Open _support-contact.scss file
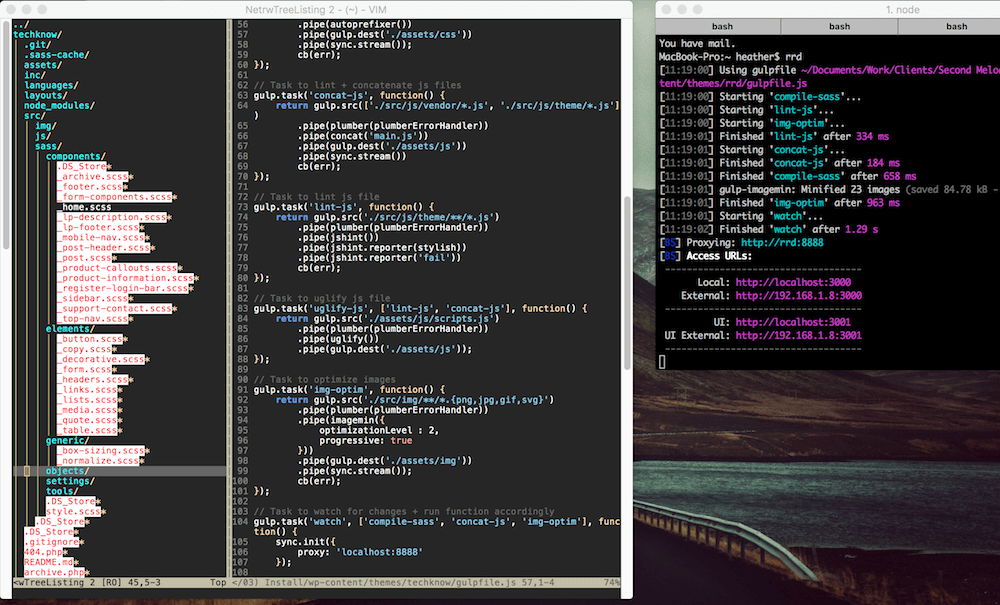 (x=115, y=309)
